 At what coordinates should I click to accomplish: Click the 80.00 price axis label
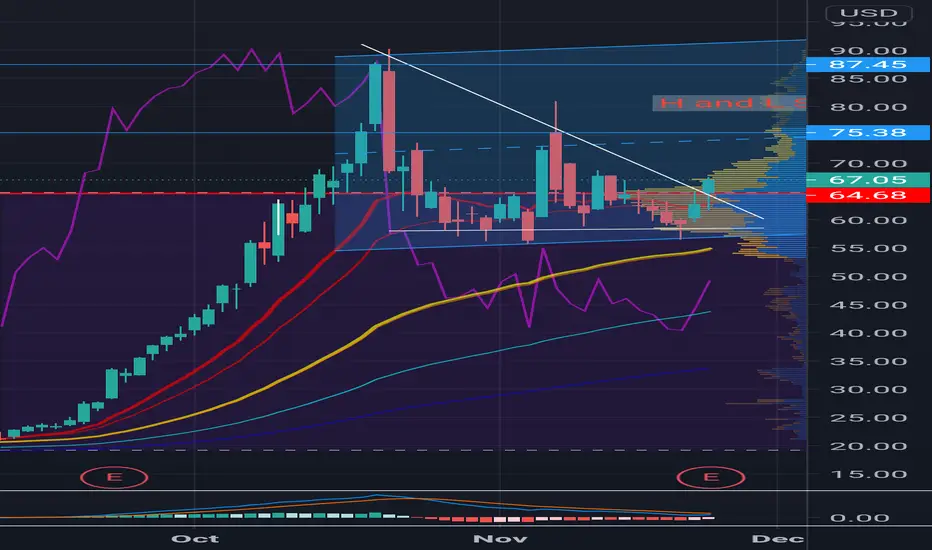coord(868,107)
